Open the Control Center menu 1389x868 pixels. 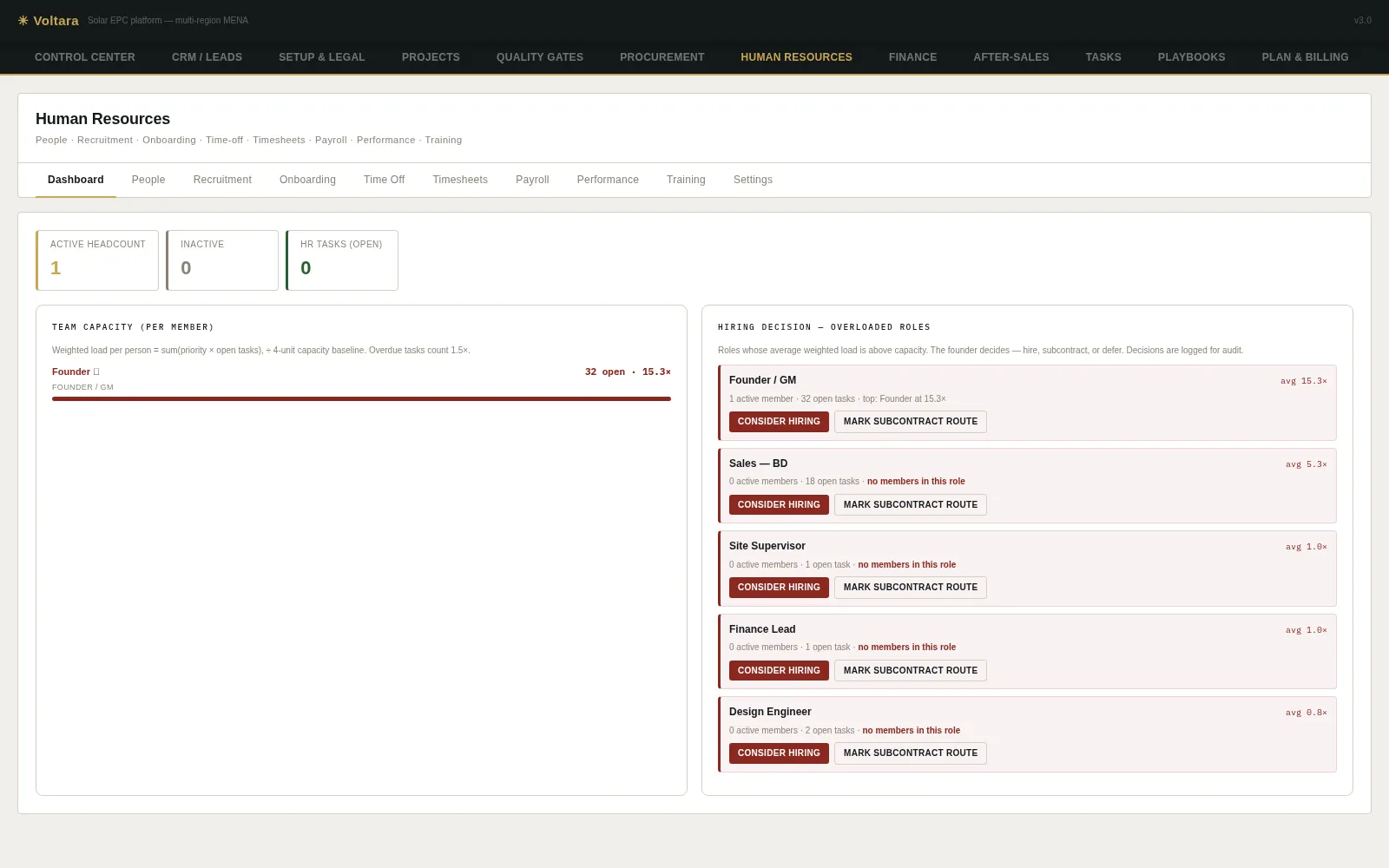pyautogui.click(x=85, y=57)
